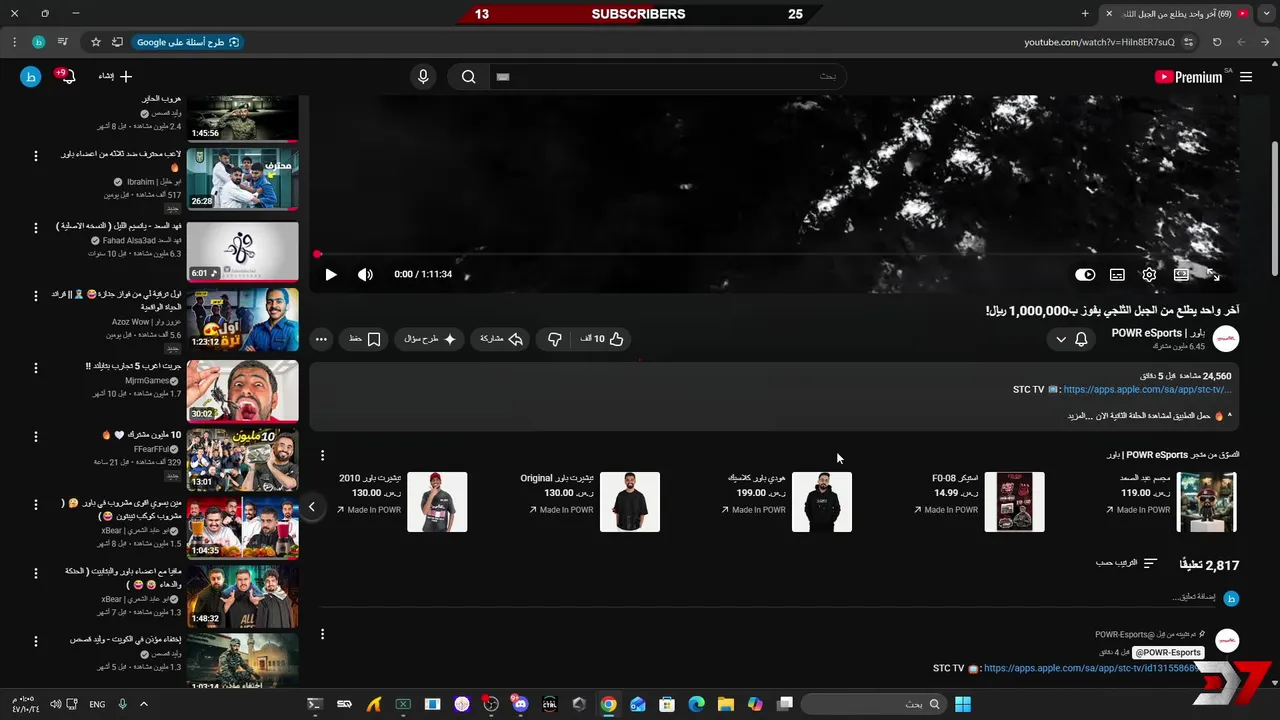Open more actions three-dot menu under video
This screenshot has height=720, width=1280.
coord(321,339)
